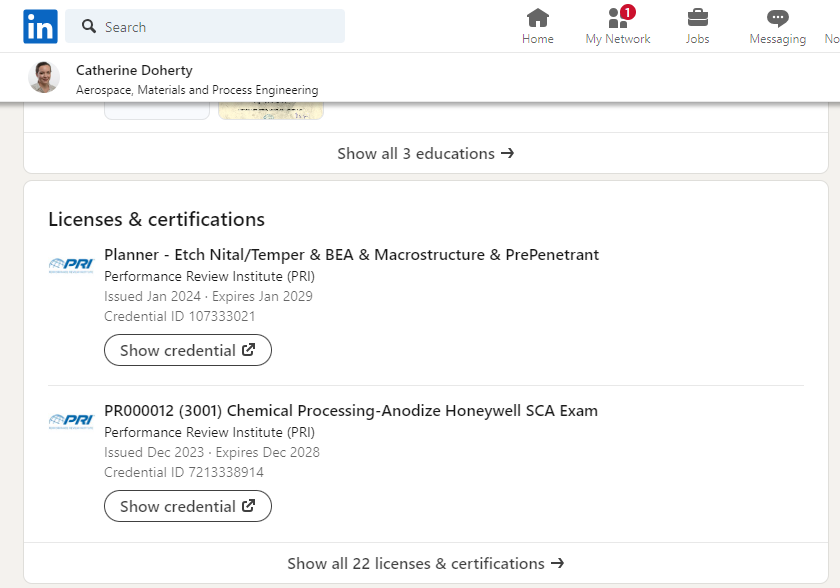
Task: Click PRI logo beside Planner certification
Action: pyautogui.click(x=71, y=265)
